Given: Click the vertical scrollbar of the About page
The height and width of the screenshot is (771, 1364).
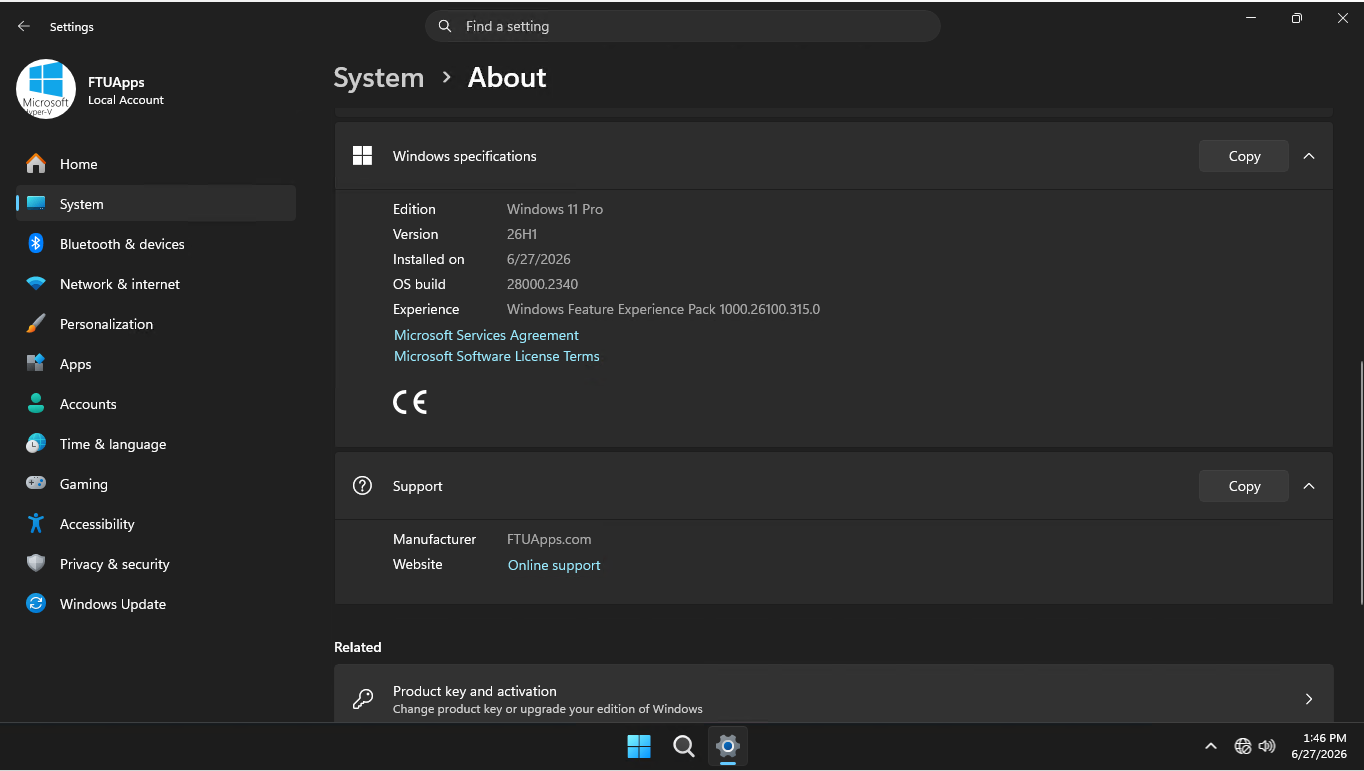Looking at the screenshot, I should coord(1359,482).
